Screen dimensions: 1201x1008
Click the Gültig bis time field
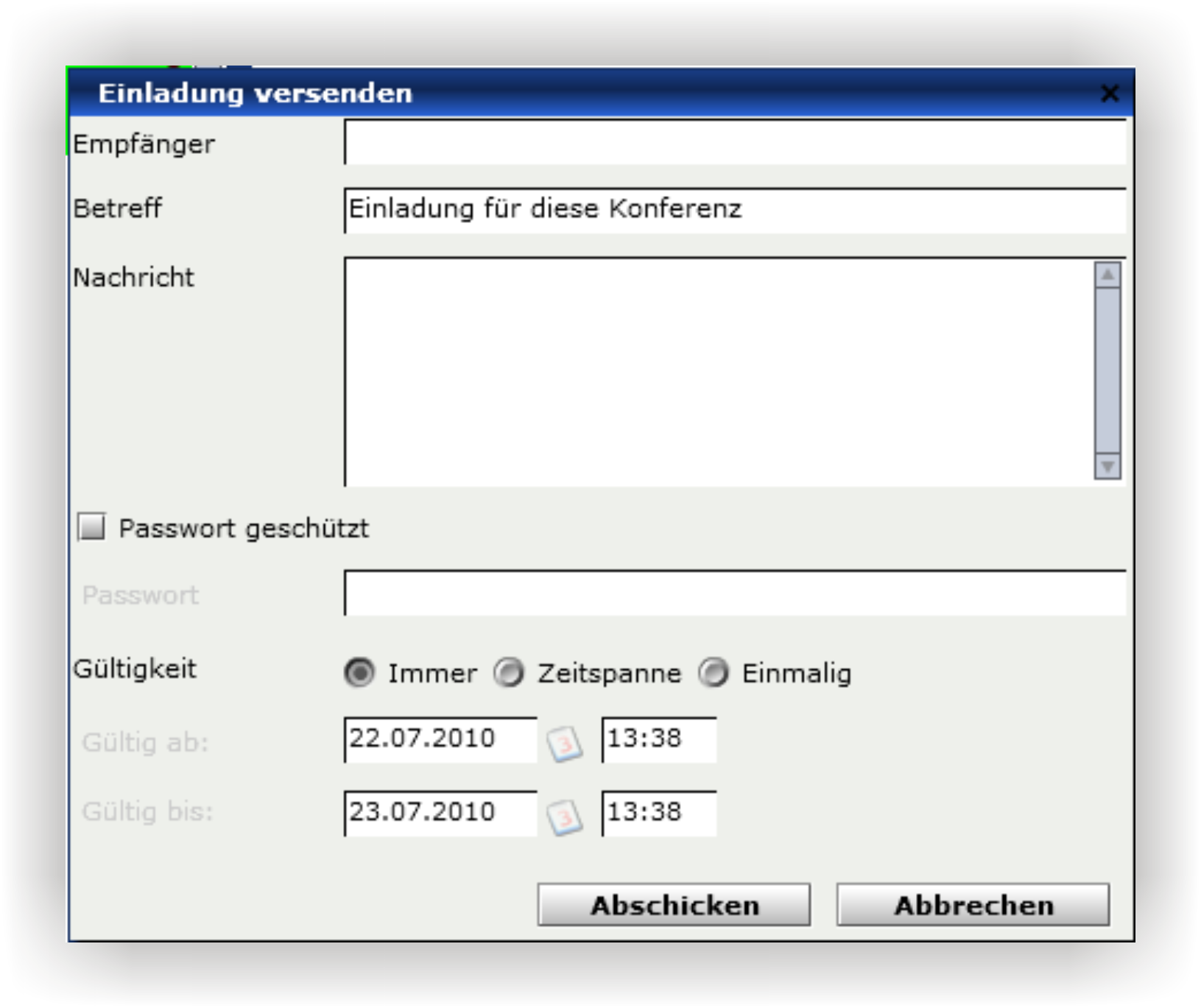click(659, 813)
